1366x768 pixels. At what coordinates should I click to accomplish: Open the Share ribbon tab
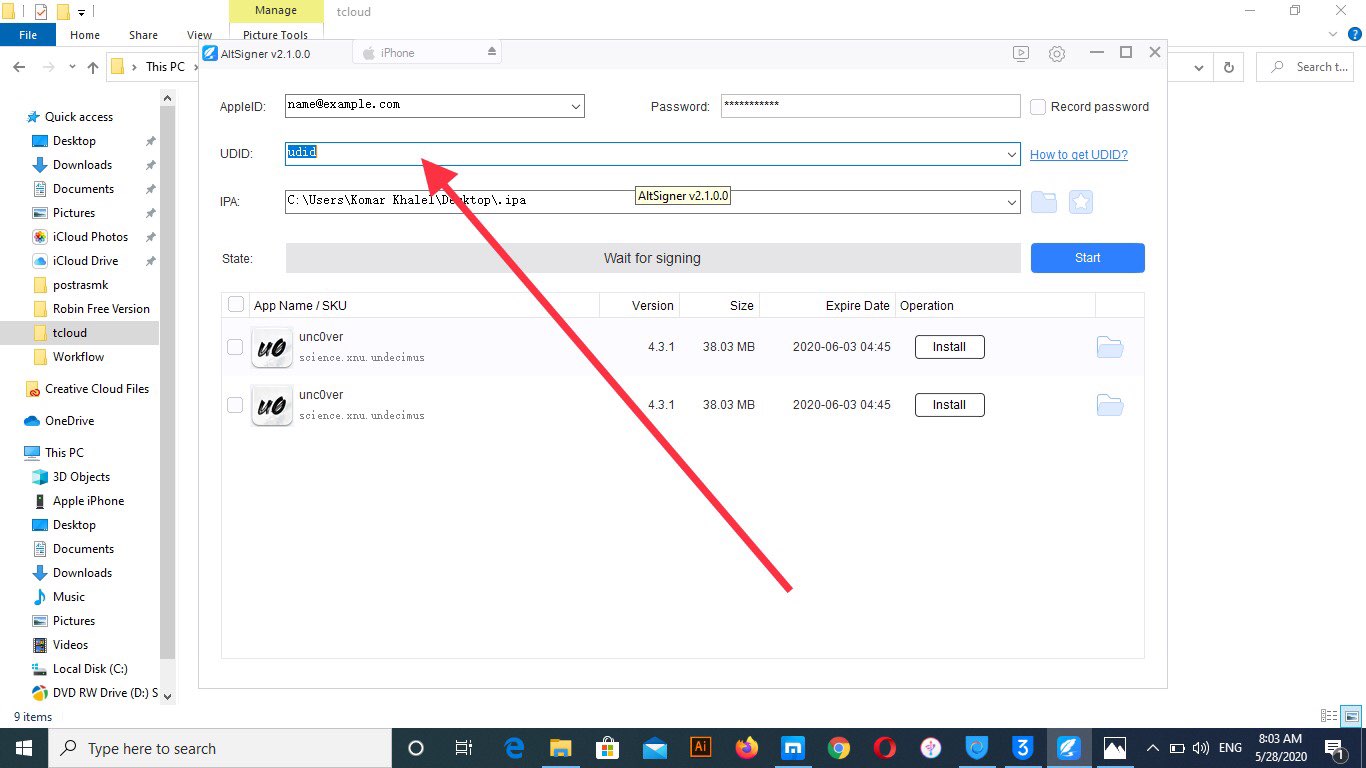point(143,35)
